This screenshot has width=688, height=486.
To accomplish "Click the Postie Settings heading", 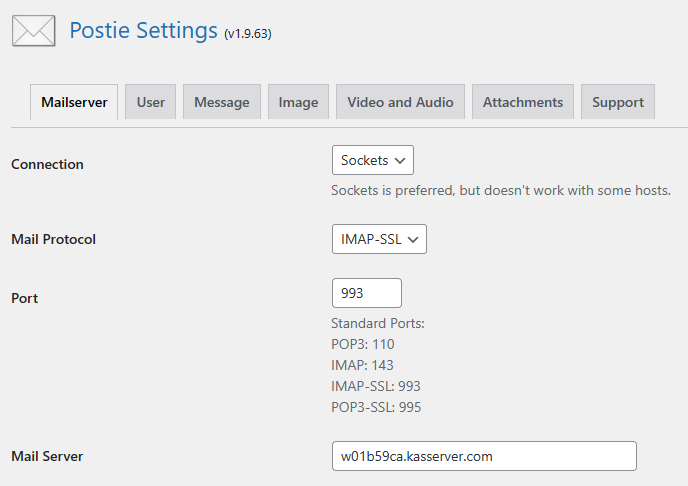I will tap(143, 30).
